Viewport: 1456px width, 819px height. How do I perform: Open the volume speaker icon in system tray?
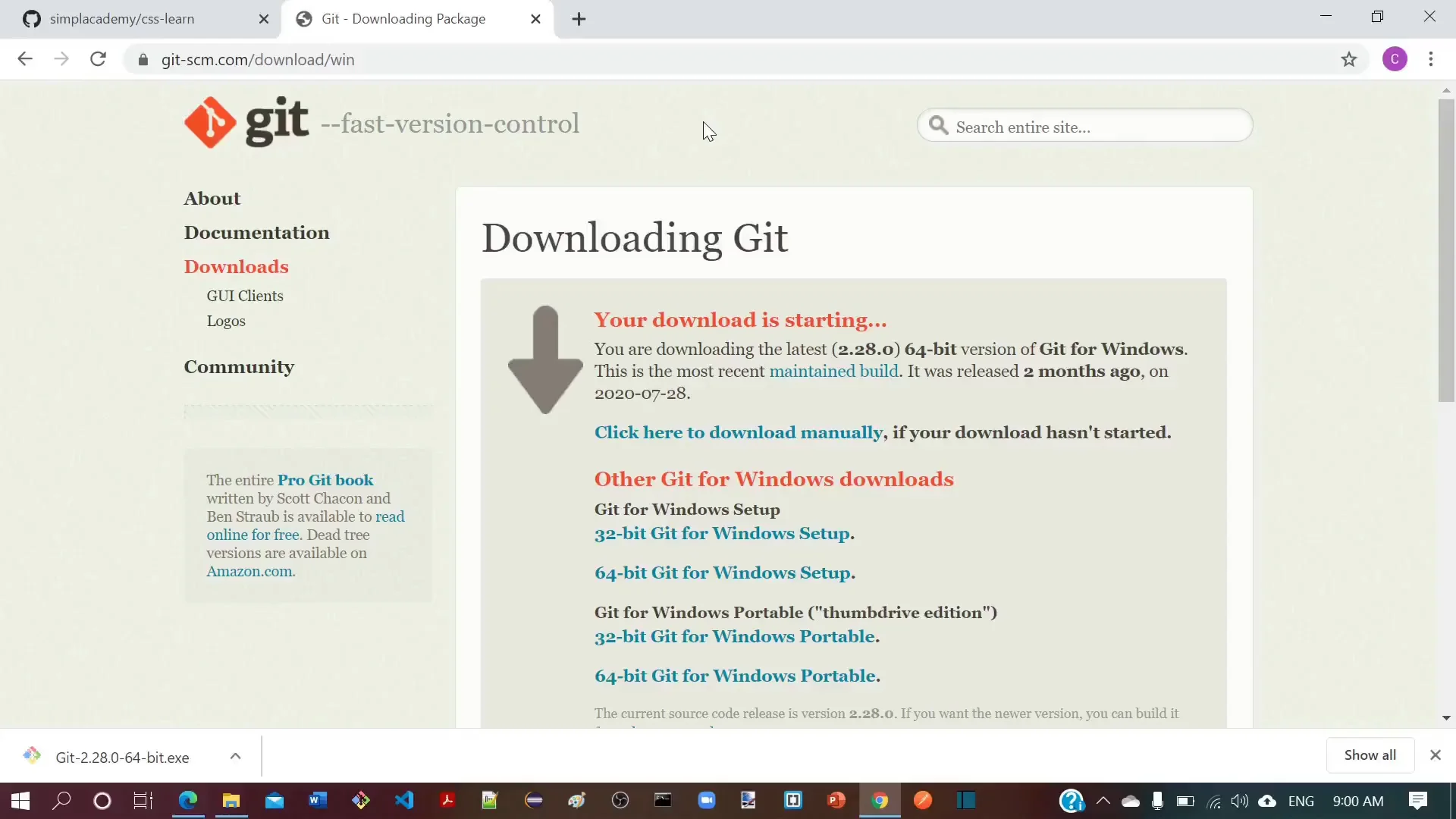pos(1239,802)
